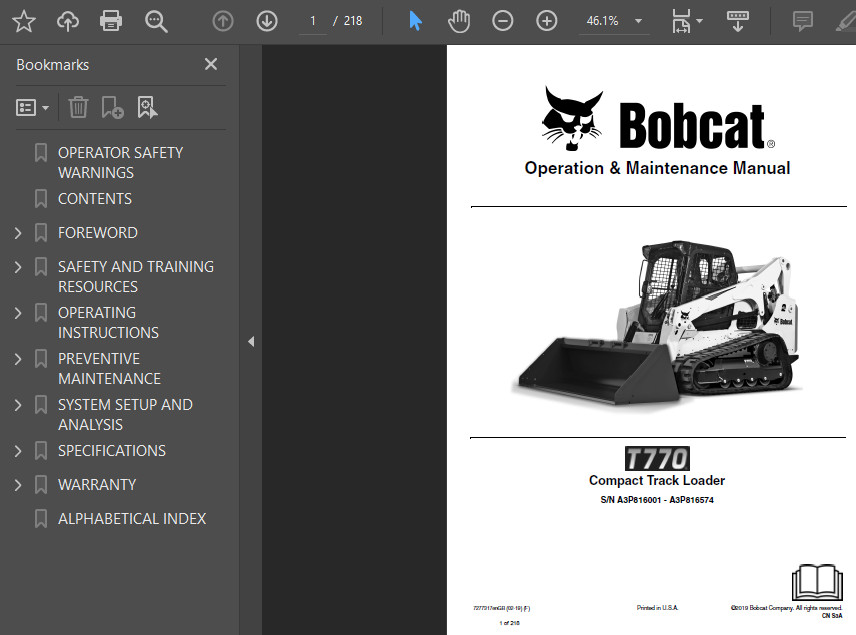
Task: Upload file to cloud icon
Action: [x=68, y=21]
